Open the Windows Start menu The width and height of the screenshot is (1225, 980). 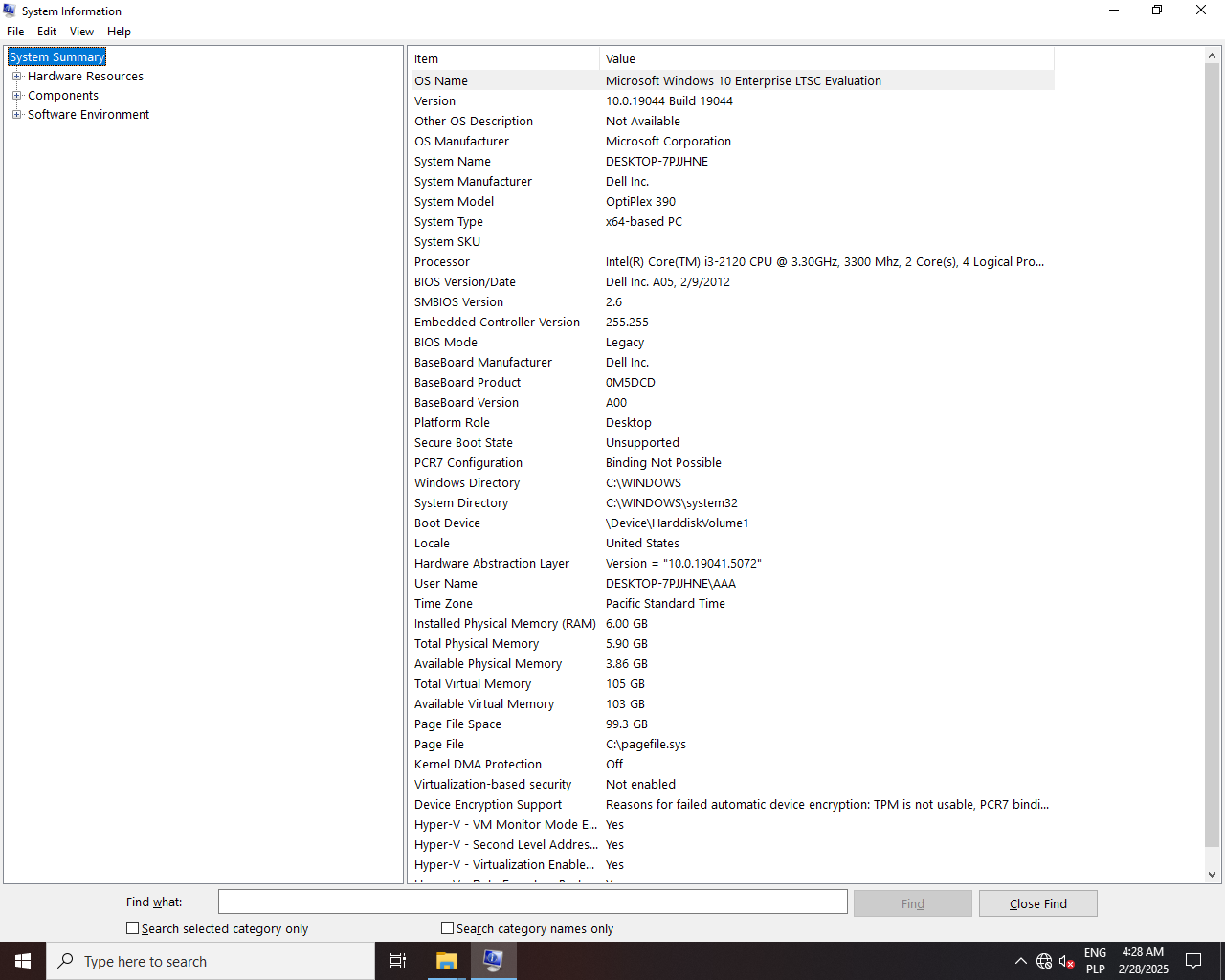pos(23,961)
